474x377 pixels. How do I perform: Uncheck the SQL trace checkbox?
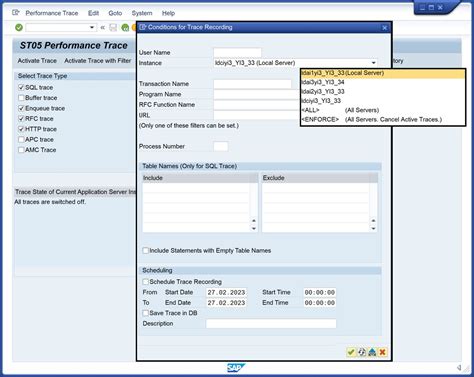click(x=21, y=87)
